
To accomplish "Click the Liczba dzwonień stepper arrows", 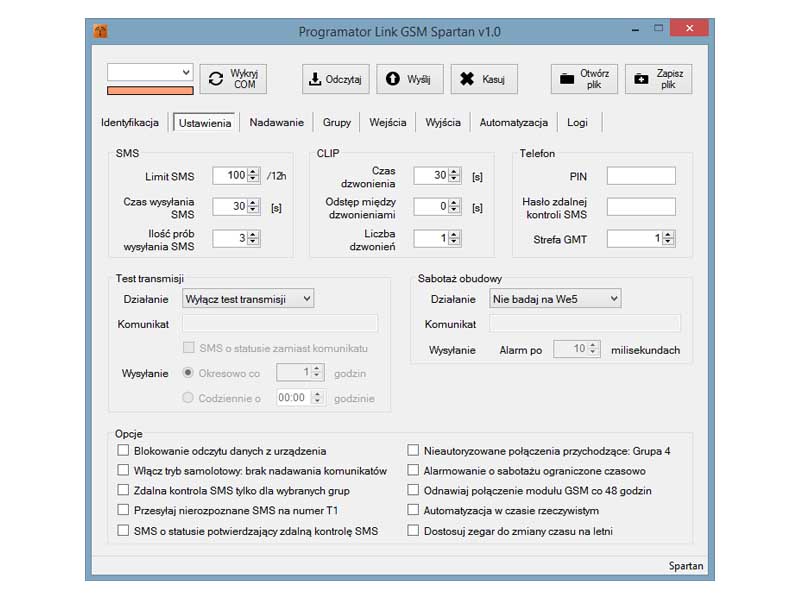I will [x=454, y=238].
